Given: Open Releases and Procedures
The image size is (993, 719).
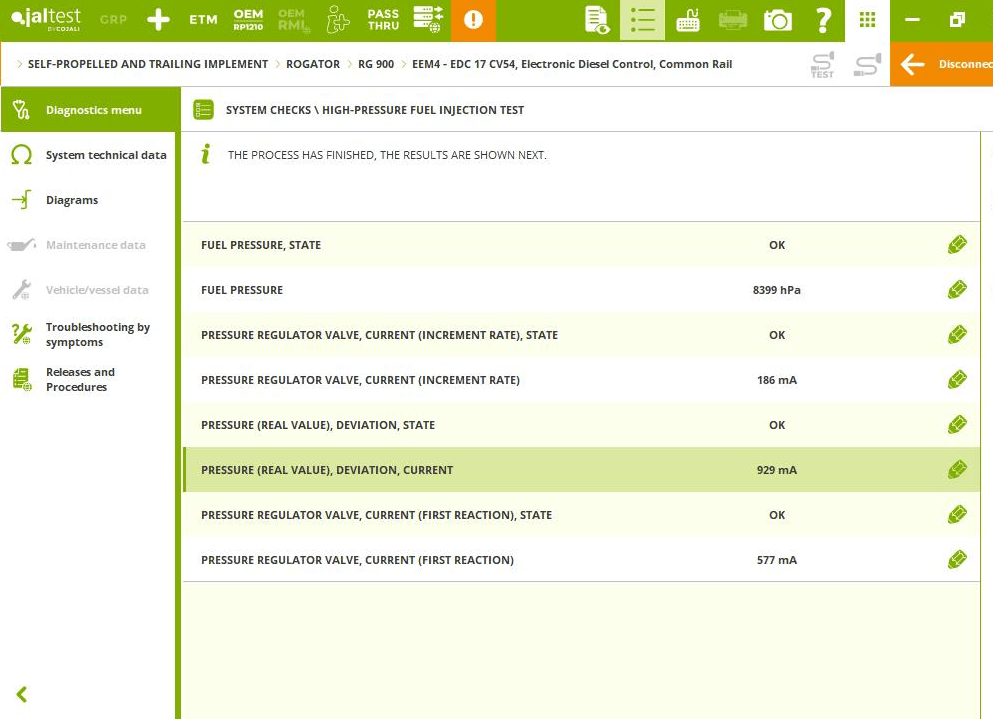Looking at the screenshot, I should (x=80, y=380).
